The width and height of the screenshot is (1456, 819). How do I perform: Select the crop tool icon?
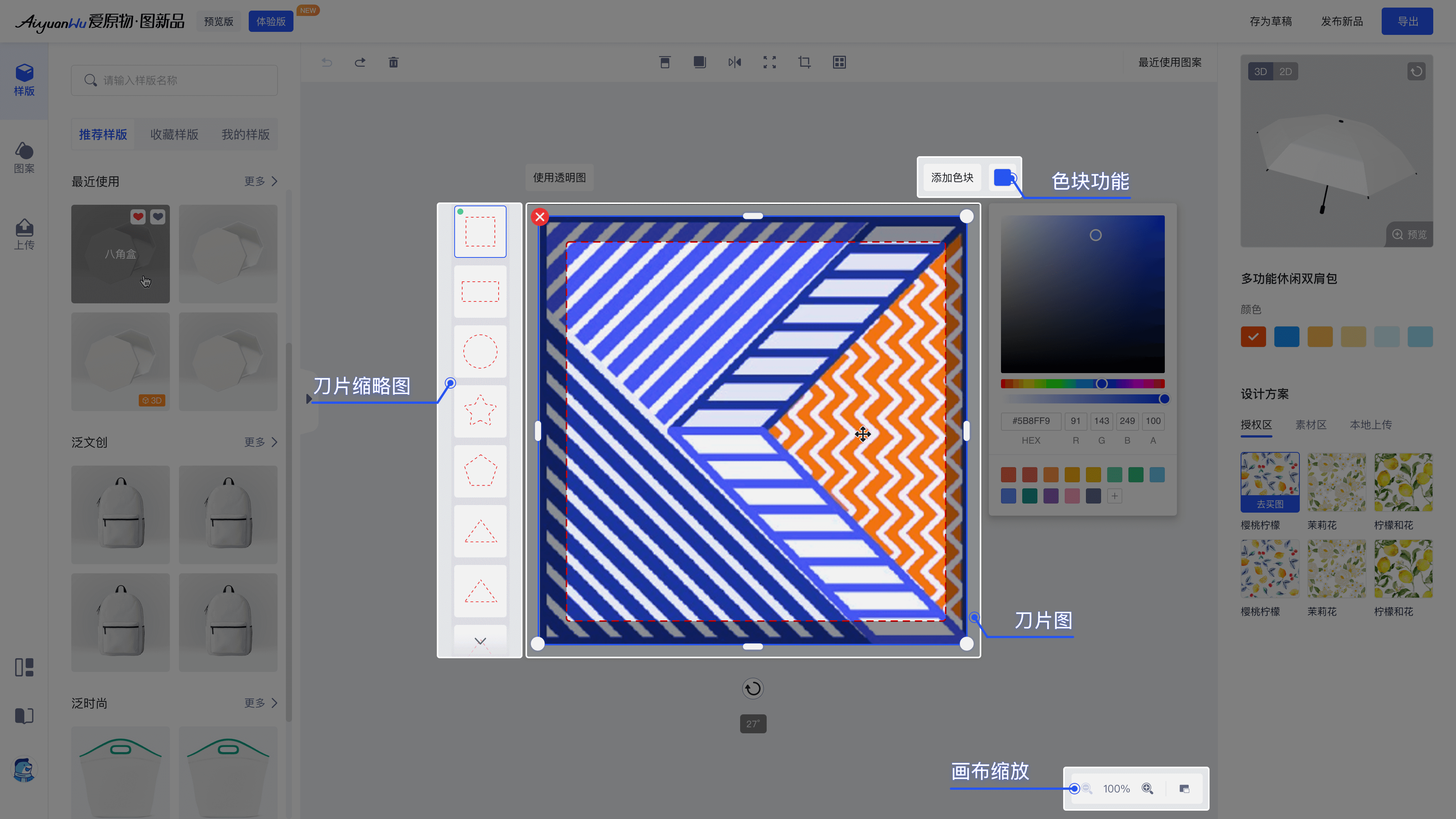coord(804,62)
